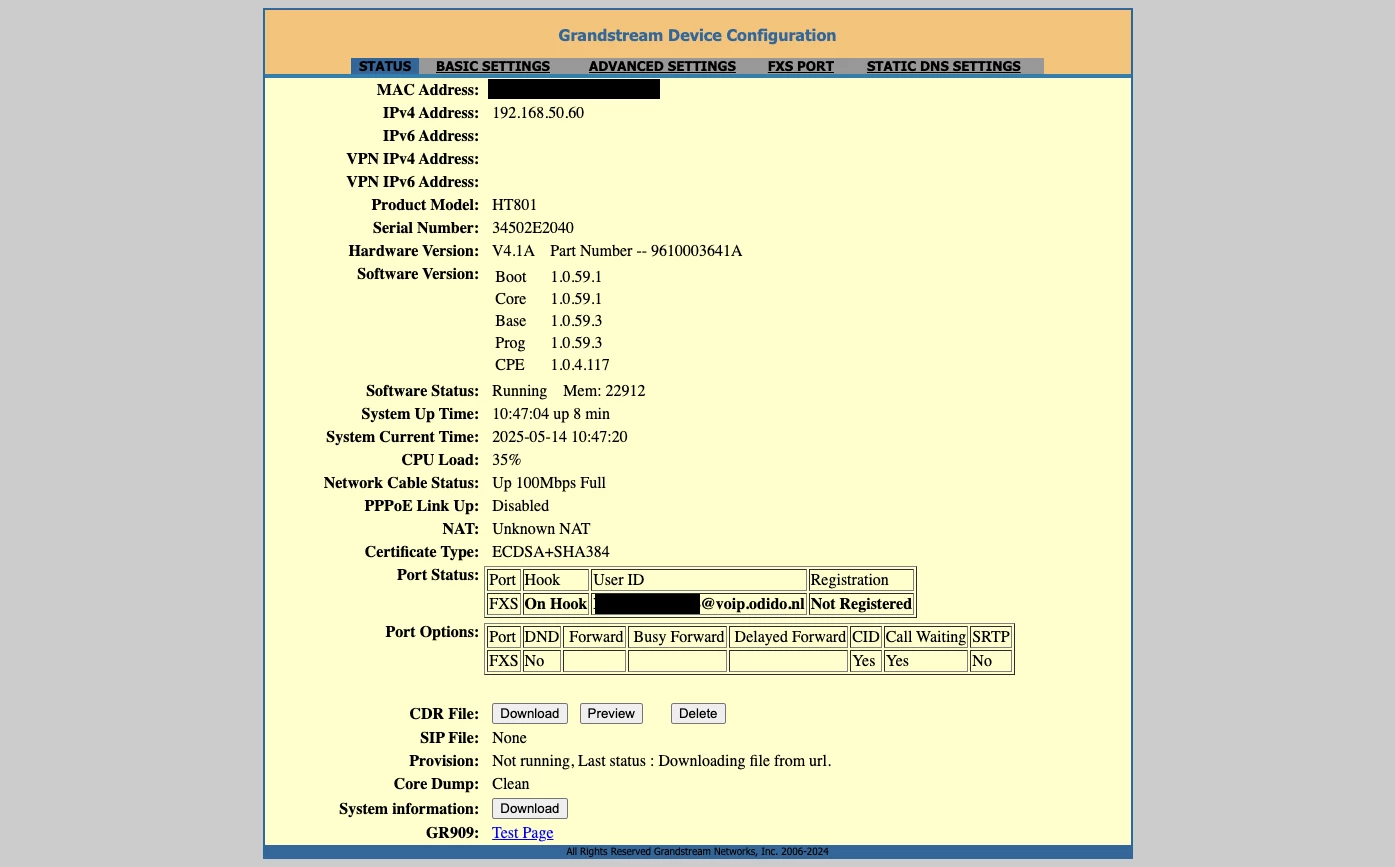Select the User ID column header
The height and width of the screenshot is (867, 1395).
click(698, 580)
